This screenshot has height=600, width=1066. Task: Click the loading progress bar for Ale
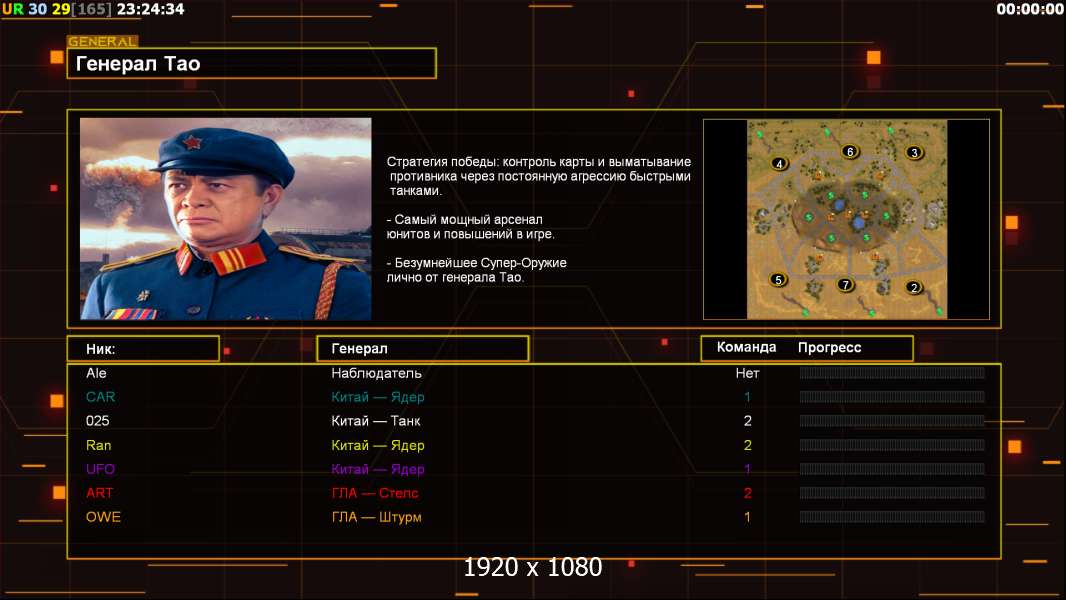892,372
